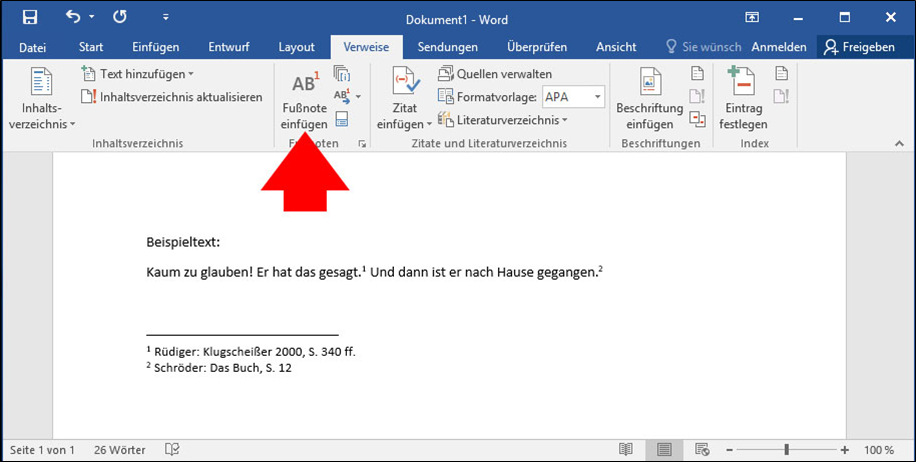Click the zoom slider handle
Viewport: 916px width, 462px height.
787,450
